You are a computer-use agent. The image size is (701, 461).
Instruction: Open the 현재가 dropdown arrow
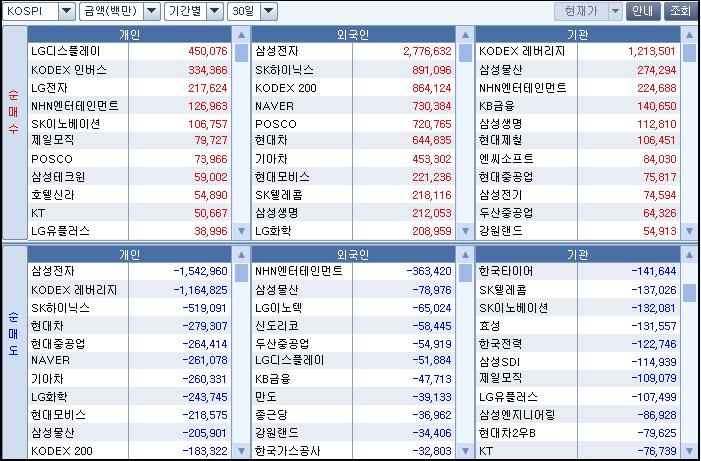click(616, 11)
